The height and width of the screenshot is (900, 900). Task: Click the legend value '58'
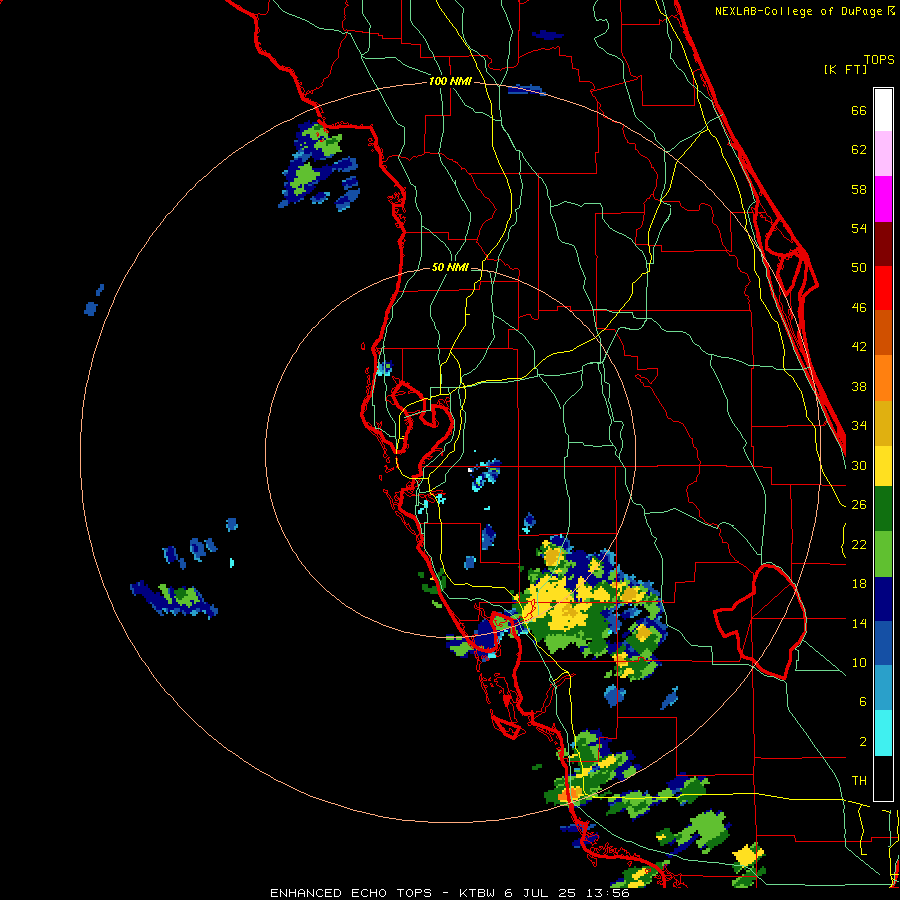click(x=859, y=189)
